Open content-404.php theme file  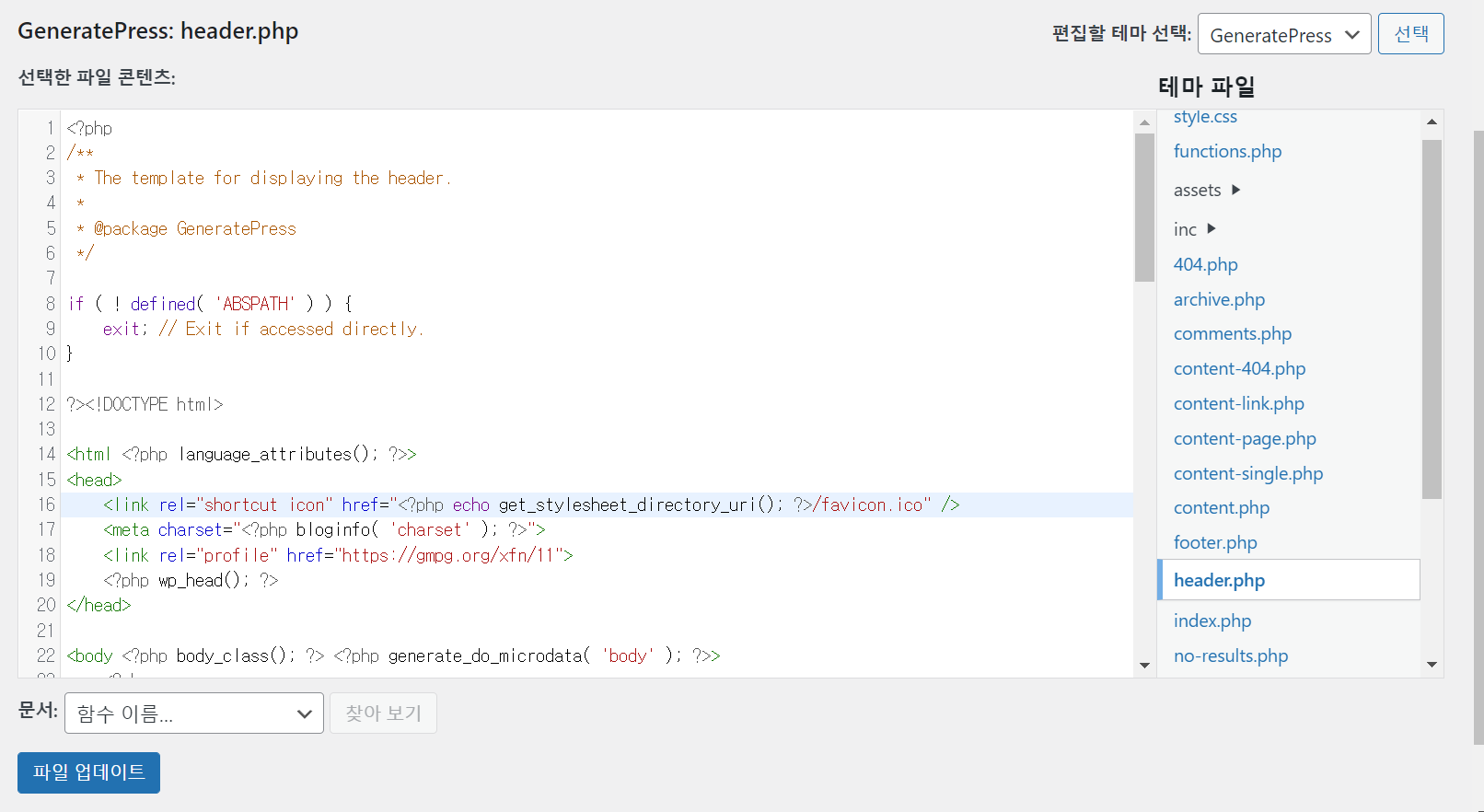click(x=1239, y=369)
